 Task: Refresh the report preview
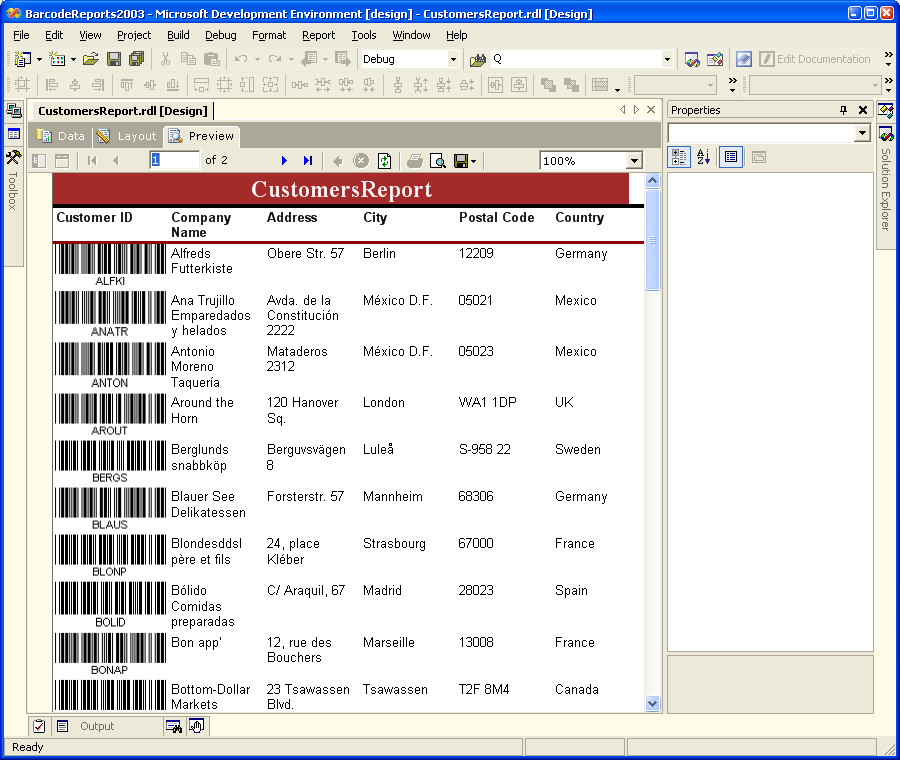coord(385,160)
